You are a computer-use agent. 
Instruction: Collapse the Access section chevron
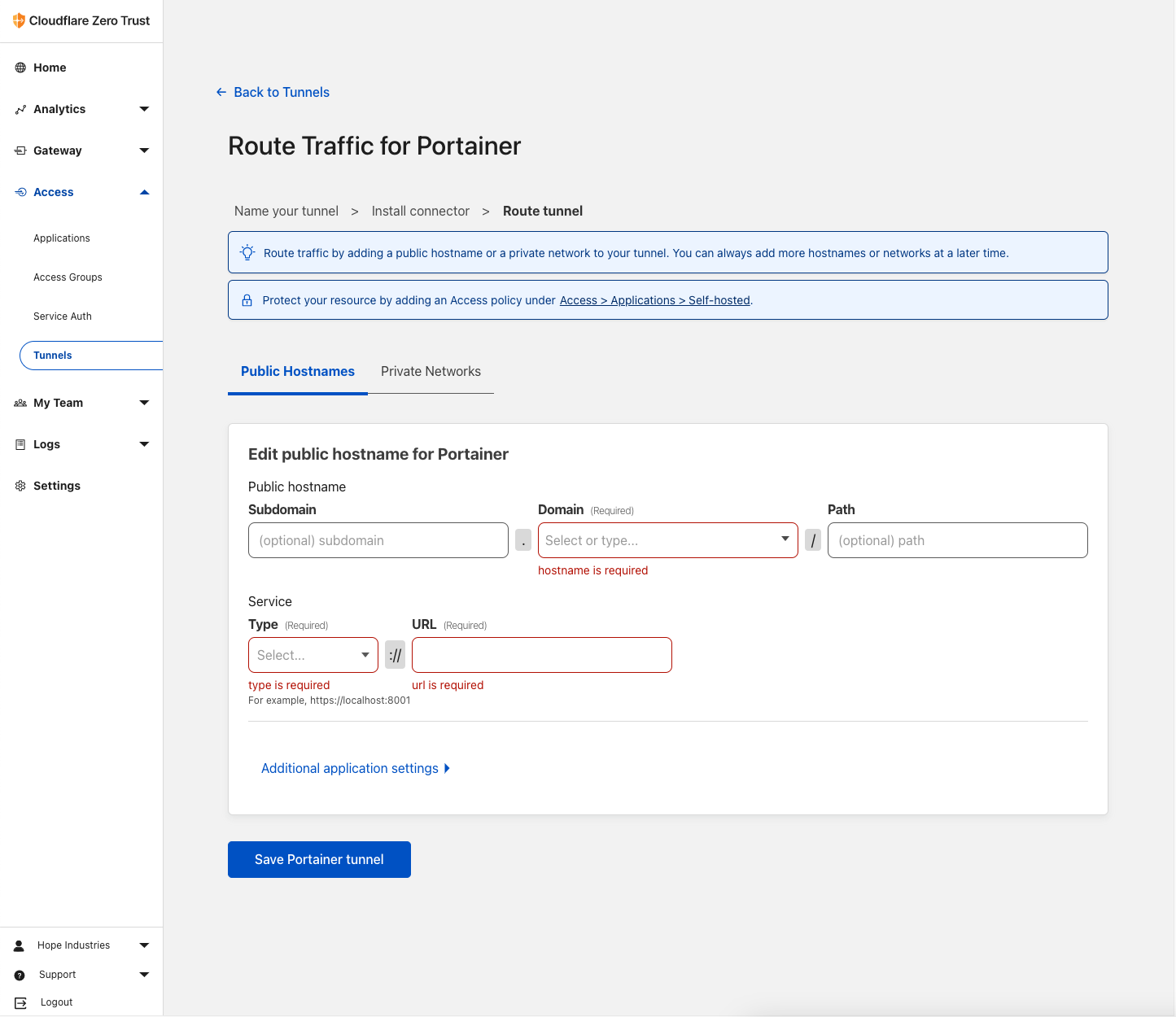(144, 192)
